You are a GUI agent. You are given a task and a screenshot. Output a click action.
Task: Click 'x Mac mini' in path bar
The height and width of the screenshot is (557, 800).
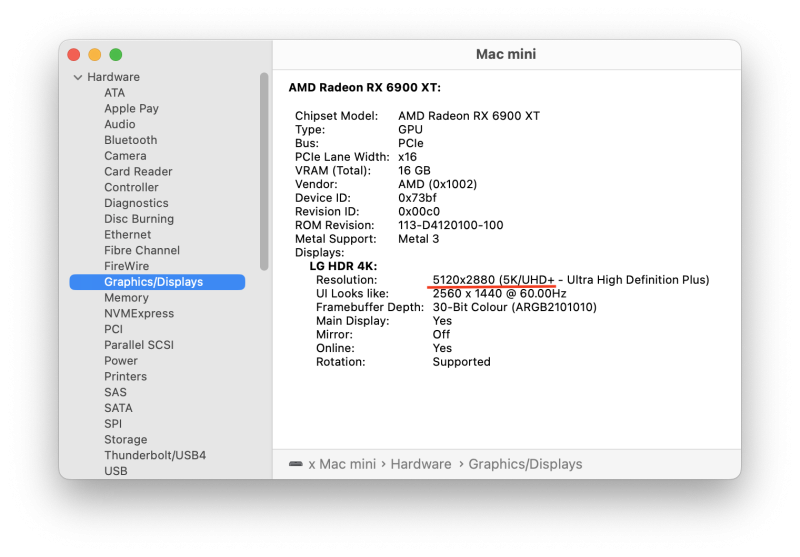click(x=342, y=464)
